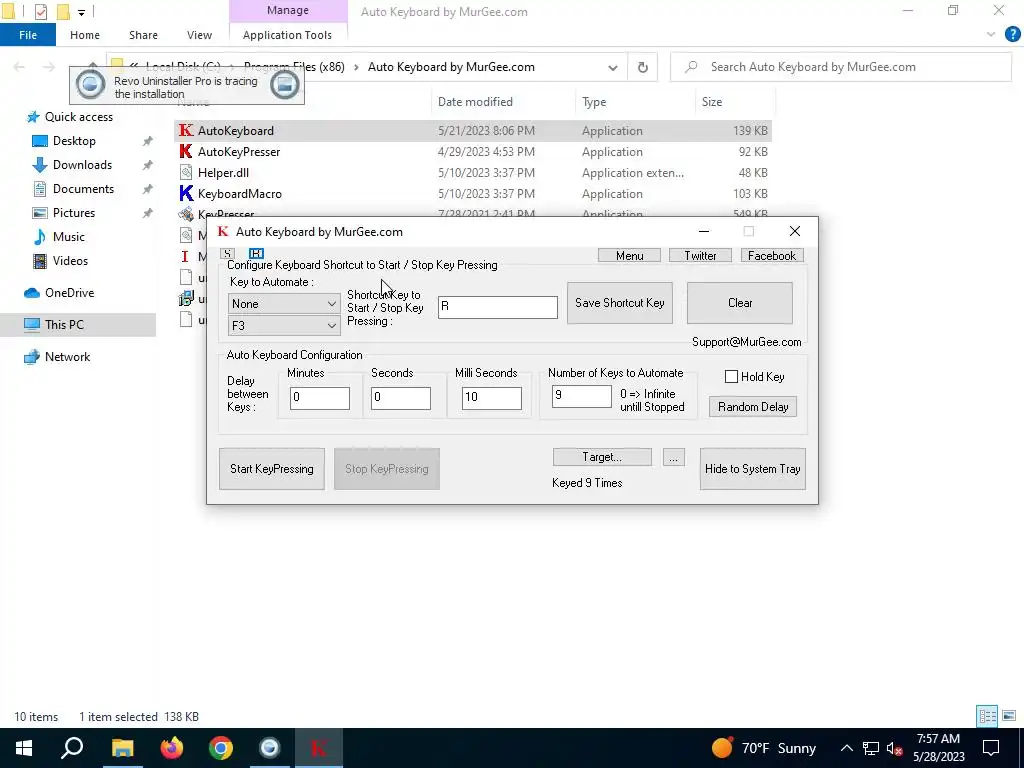
Task: Click the ellipsis button beside Target
Action: [x=673, y=457]
